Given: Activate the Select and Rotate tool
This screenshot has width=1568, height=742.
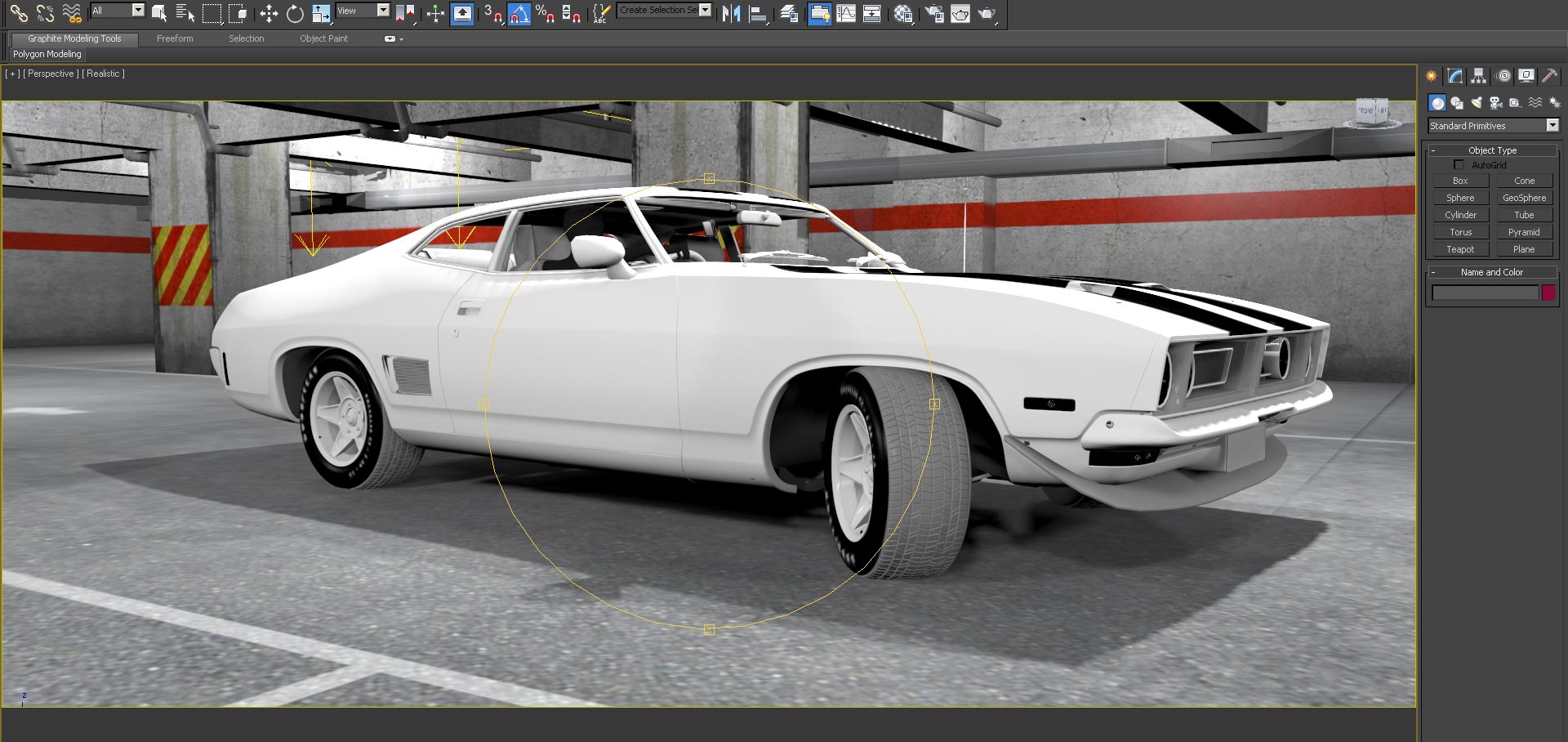Looking at the screenshot, I should coord(295,13).
